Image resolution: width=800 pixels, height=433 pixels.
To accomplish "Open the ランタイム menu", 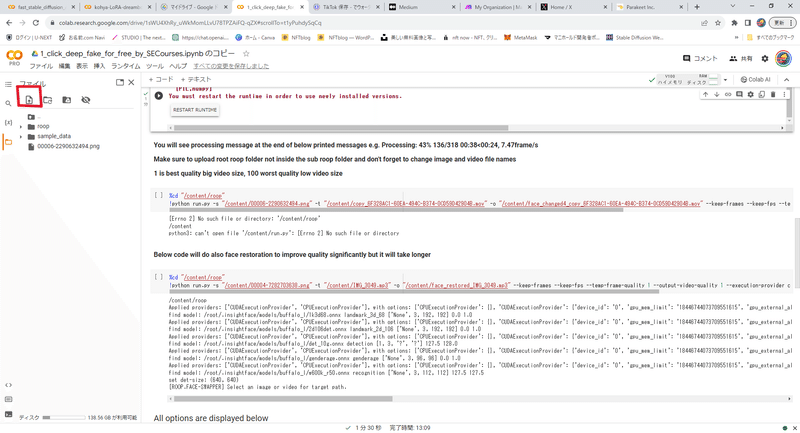I will coord(126,66).
